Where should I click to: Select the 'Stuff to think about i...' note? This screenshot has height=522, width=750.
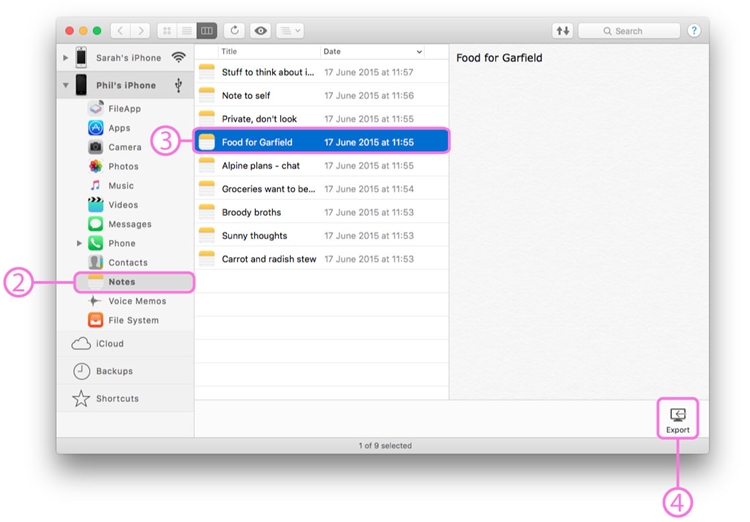321,72
